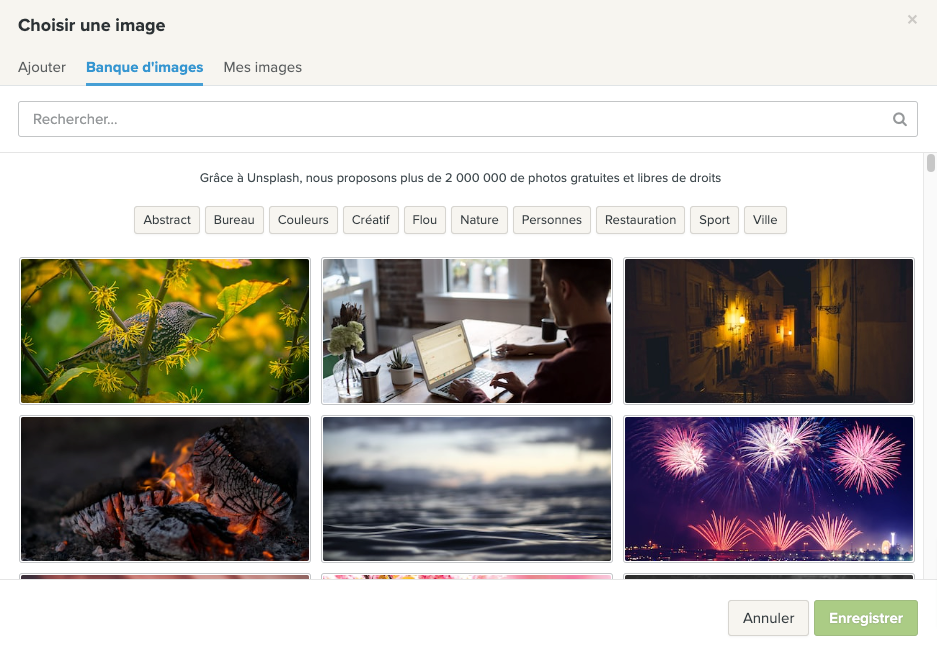The width and height of the screenshot is (937, 654).
Task: Pick the Sport category tag
Action: (715, 220)
